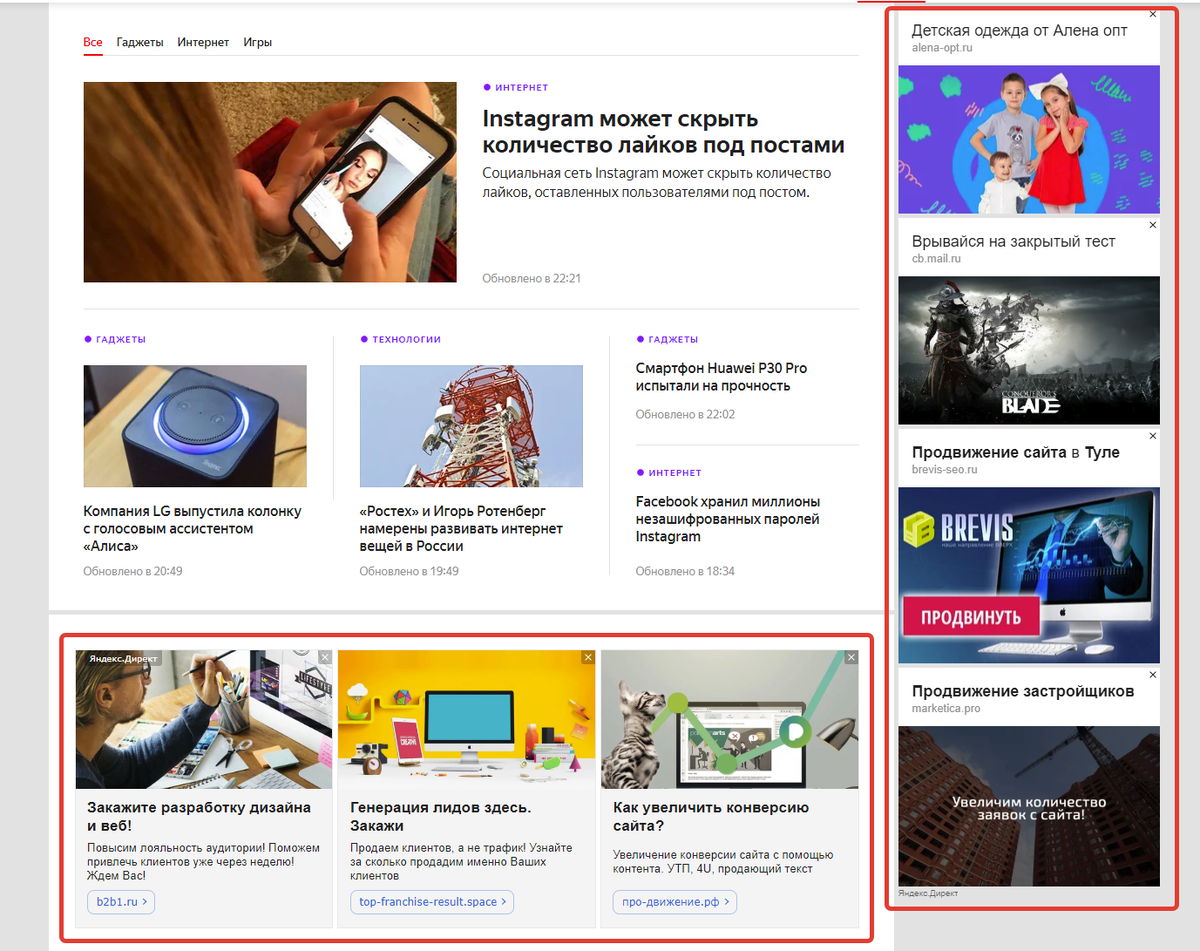Click the marketica.pro domain link
Viewport: 1200px width, 951px height.
945,708
